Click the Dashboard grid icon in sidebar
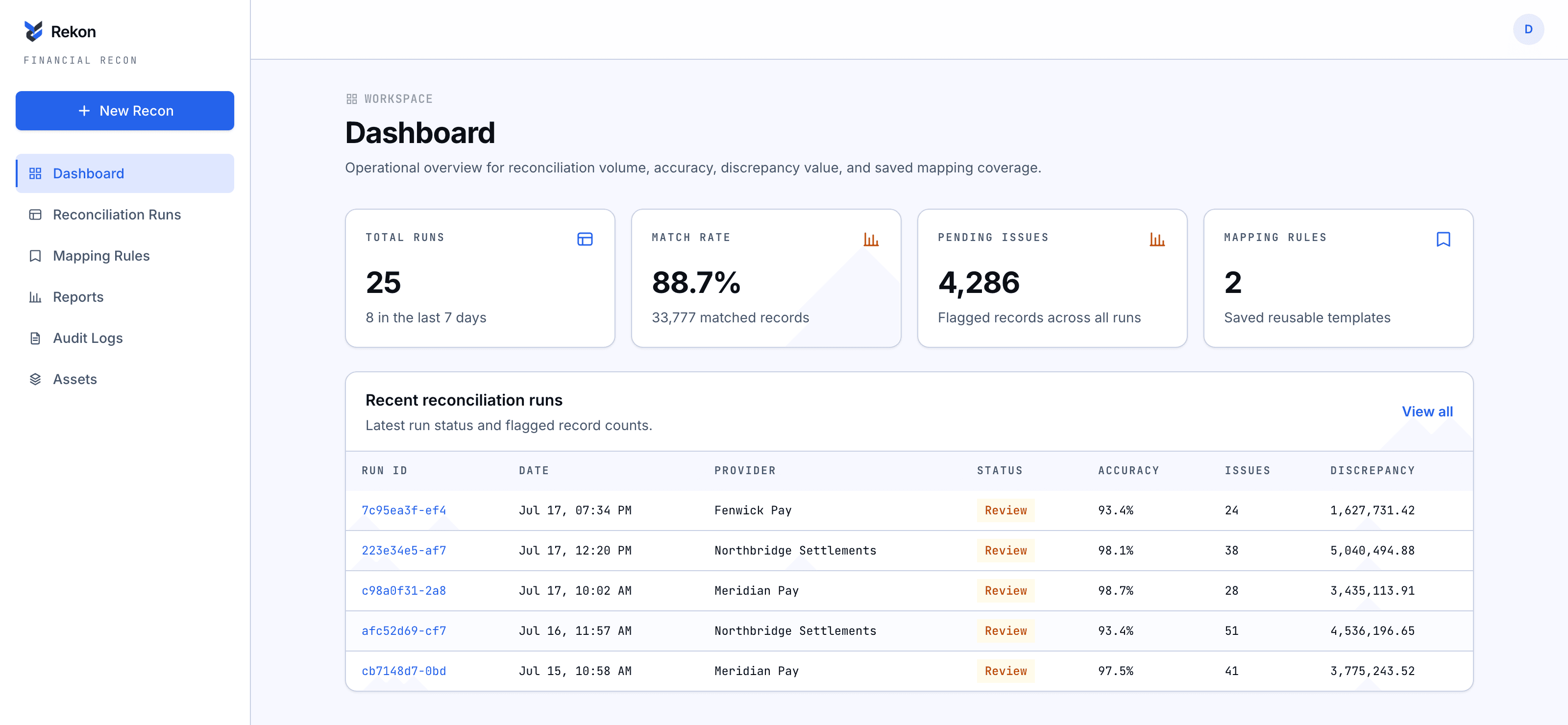 (x=35, y=173)
